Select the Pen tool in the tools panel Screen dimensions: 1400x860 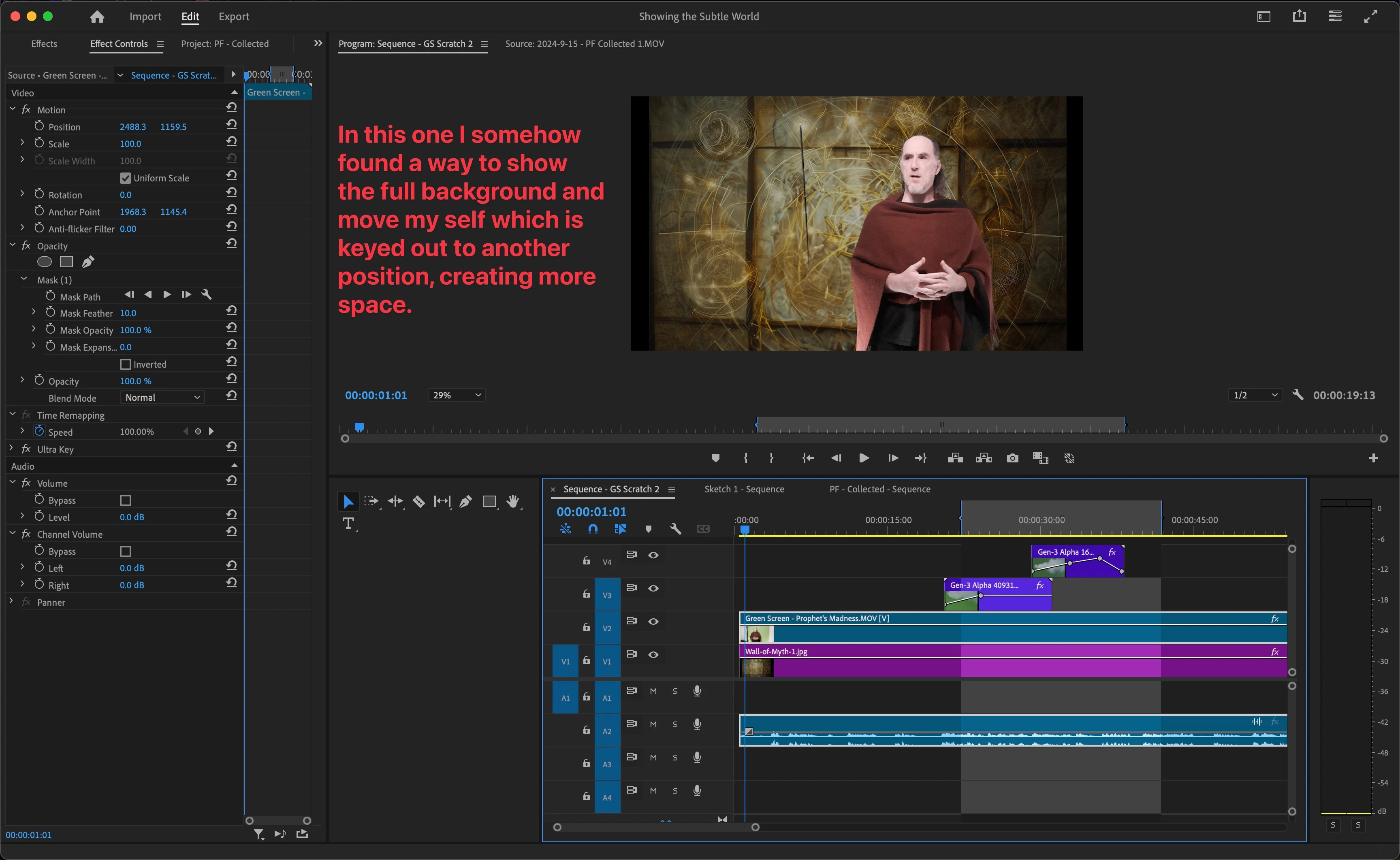coord(465,501)
